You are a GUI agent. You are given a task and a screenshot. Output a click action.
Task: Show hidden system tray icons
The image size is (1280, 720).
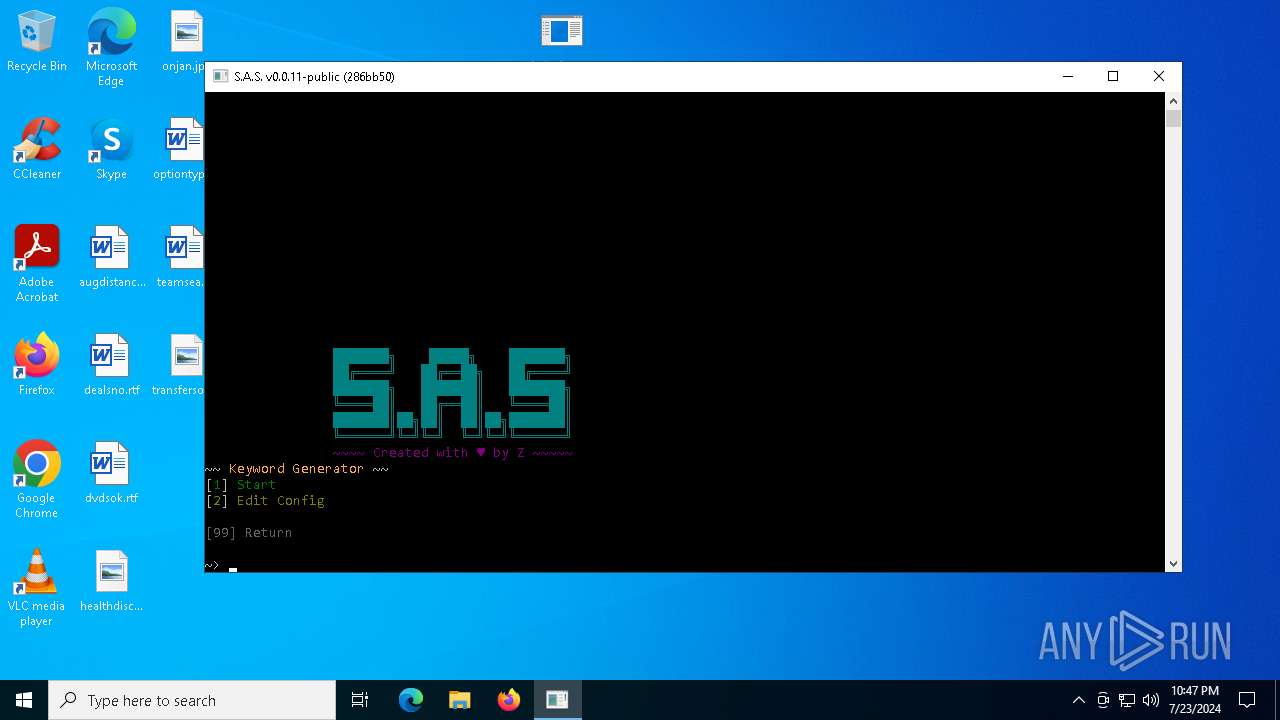(x=1078, y=700)
